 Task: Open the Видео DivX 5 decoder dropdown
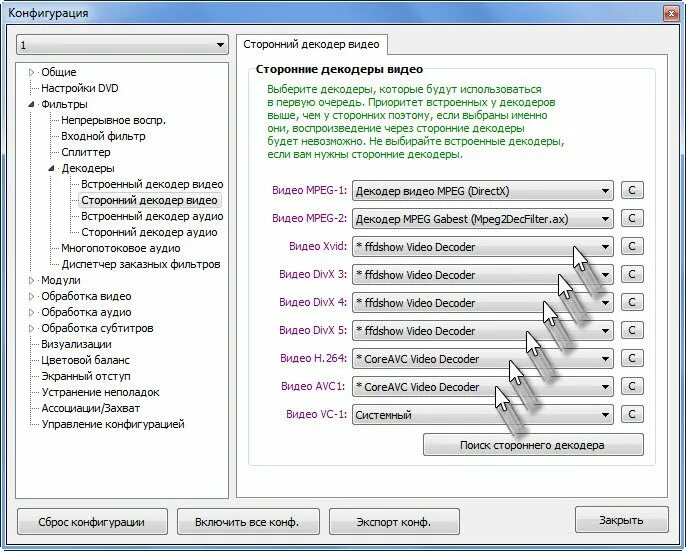483,331
